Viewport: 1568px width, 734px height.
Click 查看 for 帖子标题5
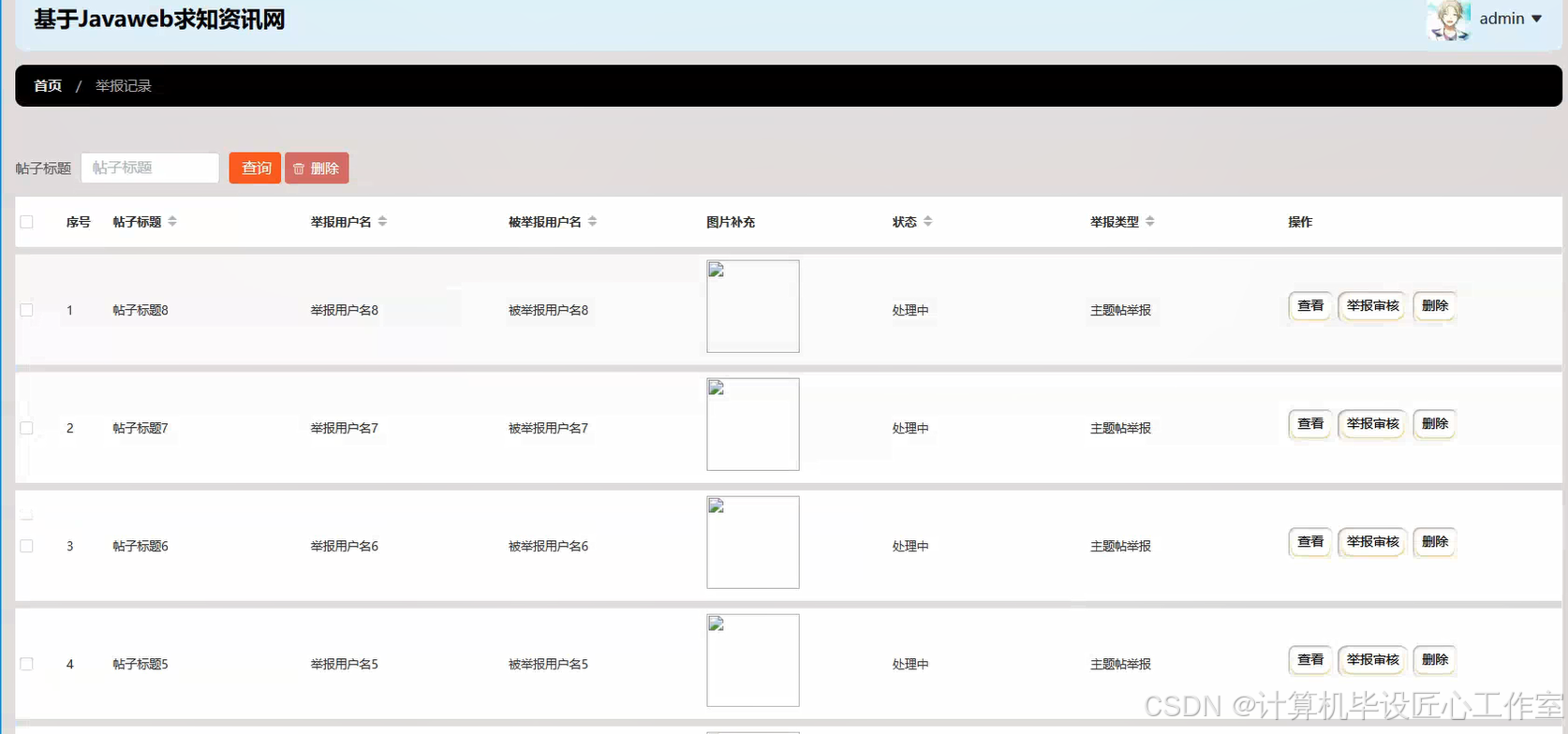tap(1310, 660)
